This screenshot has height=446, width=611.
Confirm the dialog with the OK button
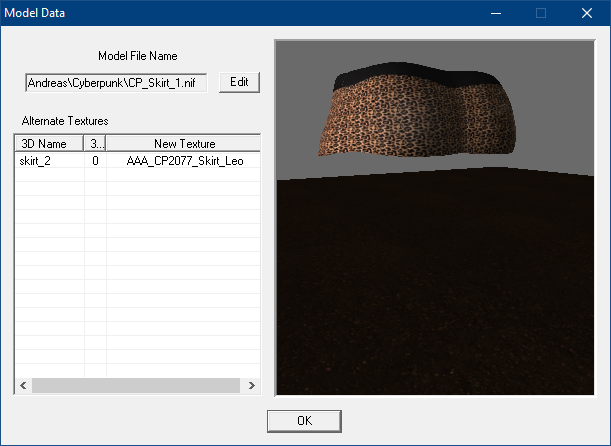pyautogui.click(x=304, y=421)
